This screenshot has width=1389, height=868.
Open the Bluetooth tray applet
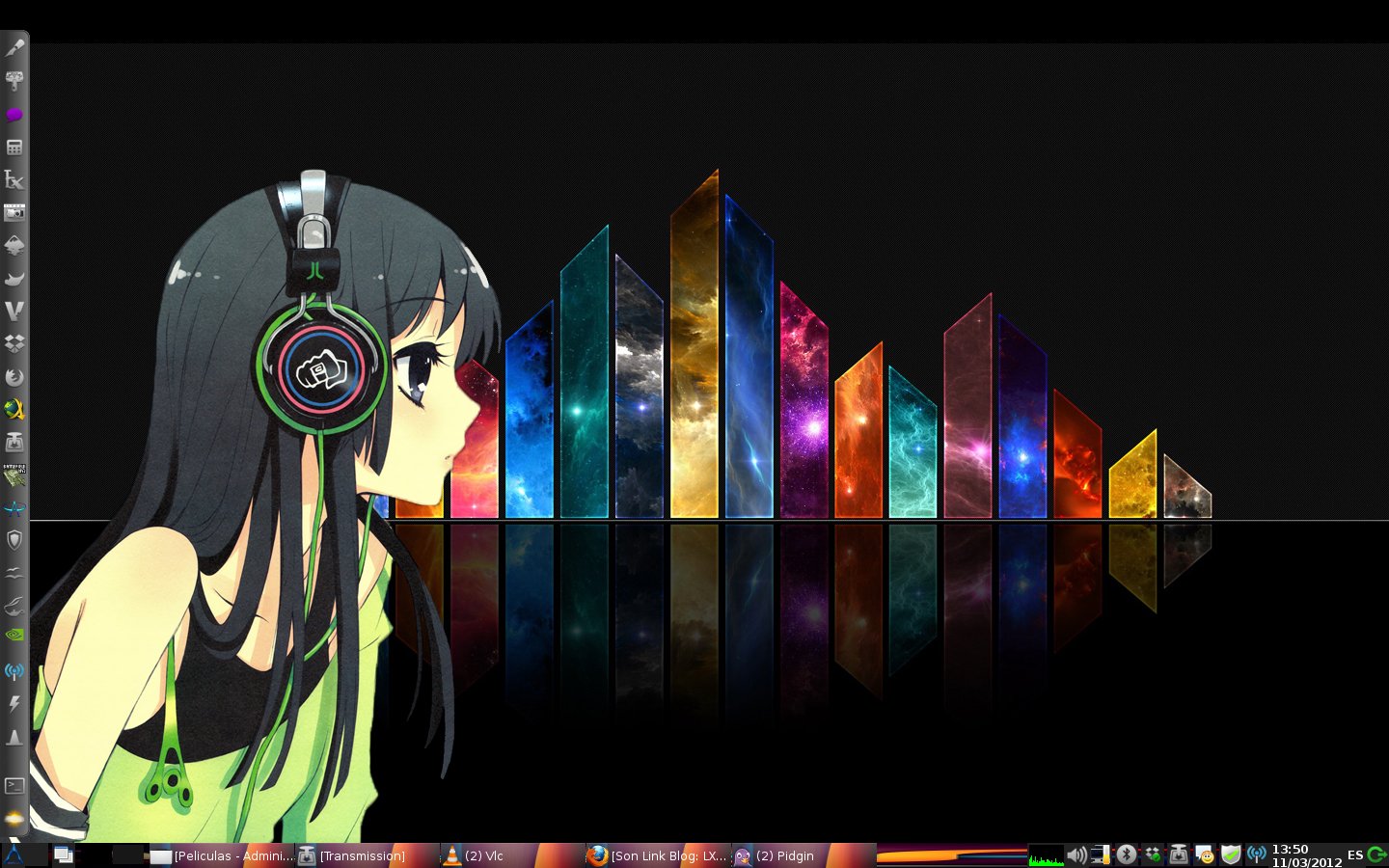(1124, 854)
